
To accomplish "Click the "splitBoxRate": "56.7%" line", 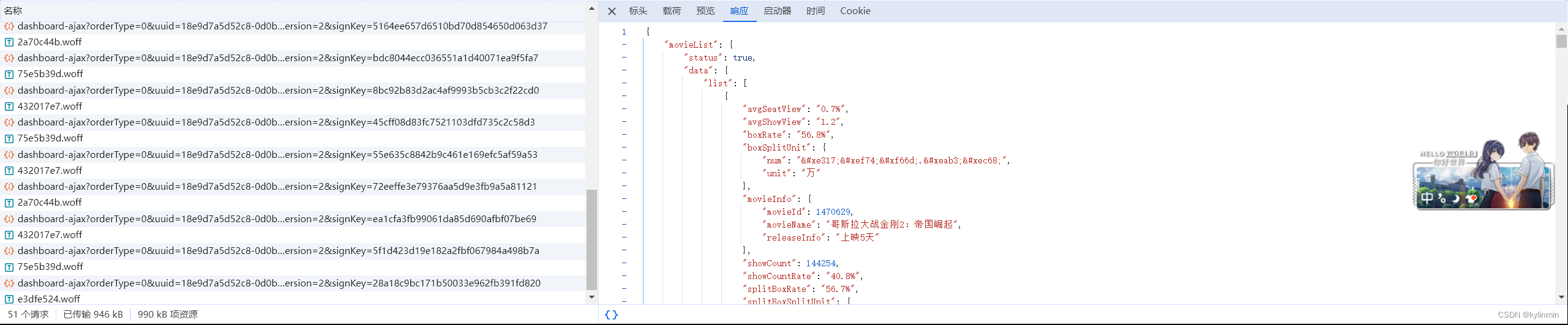I will click(800, 289).
